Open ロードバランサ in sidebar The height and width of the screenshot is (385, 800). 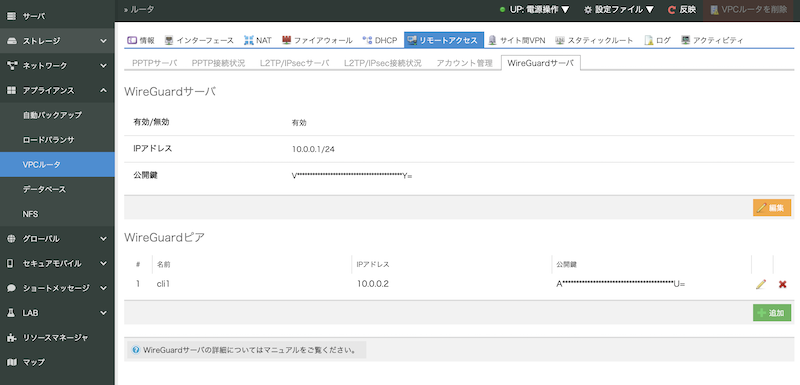57,140
